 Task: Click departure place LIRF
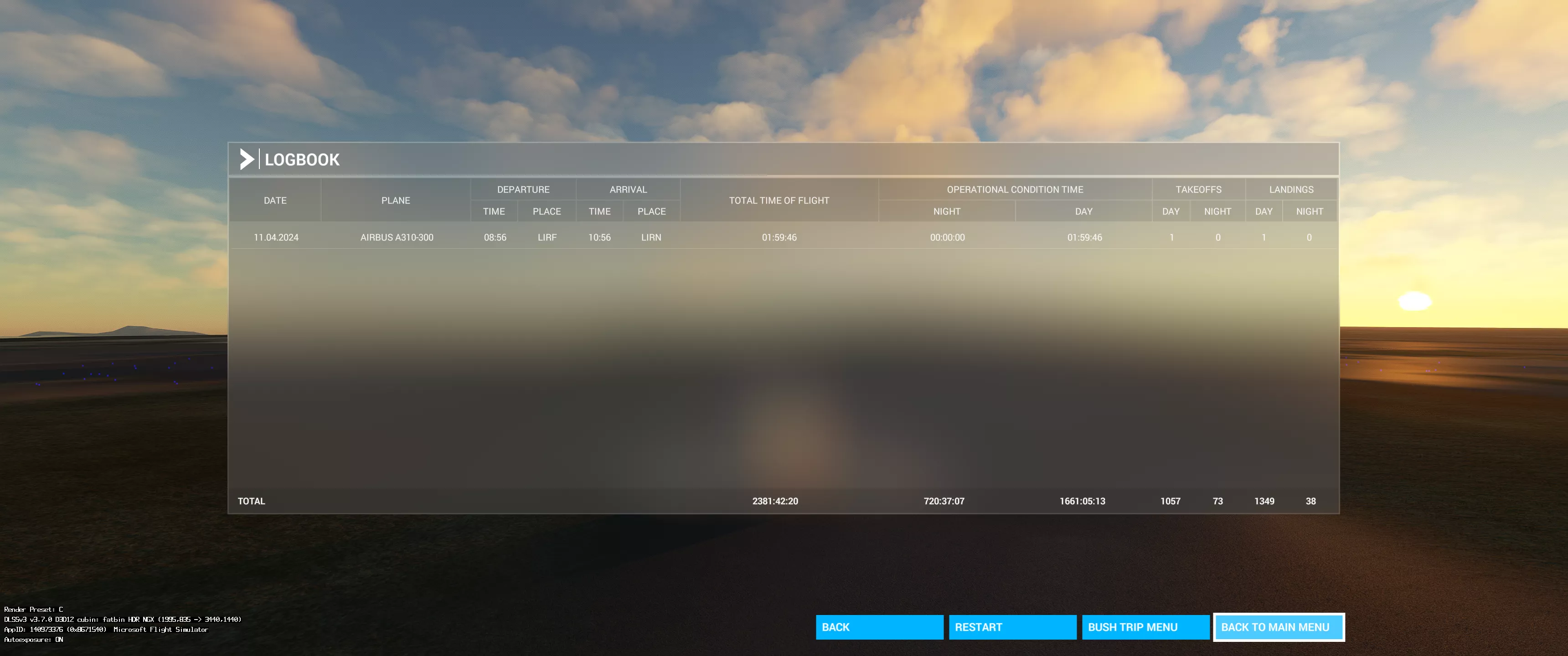click(x=547, y=237)
